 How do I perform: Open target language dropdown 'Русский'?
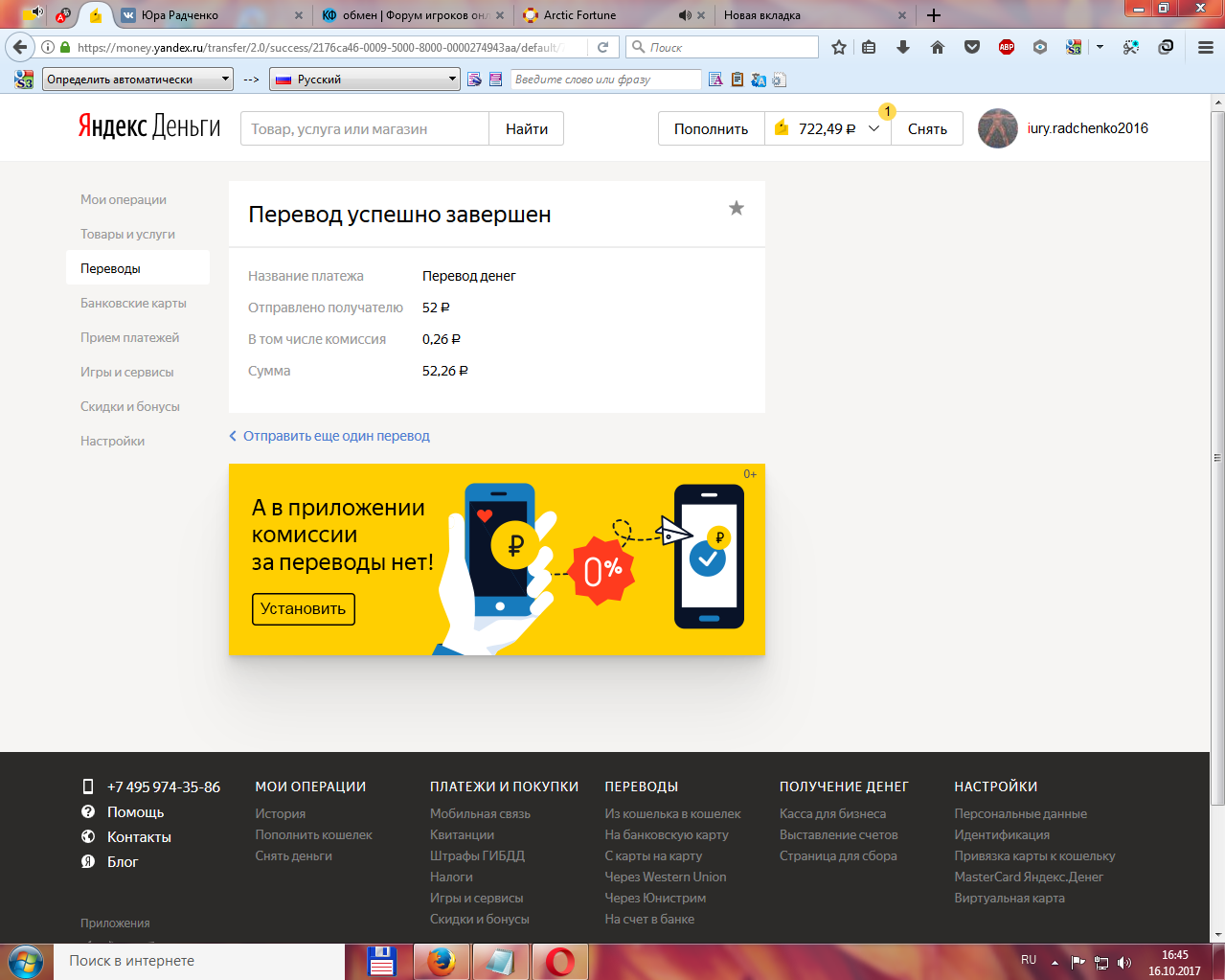[x=365, y=80]
